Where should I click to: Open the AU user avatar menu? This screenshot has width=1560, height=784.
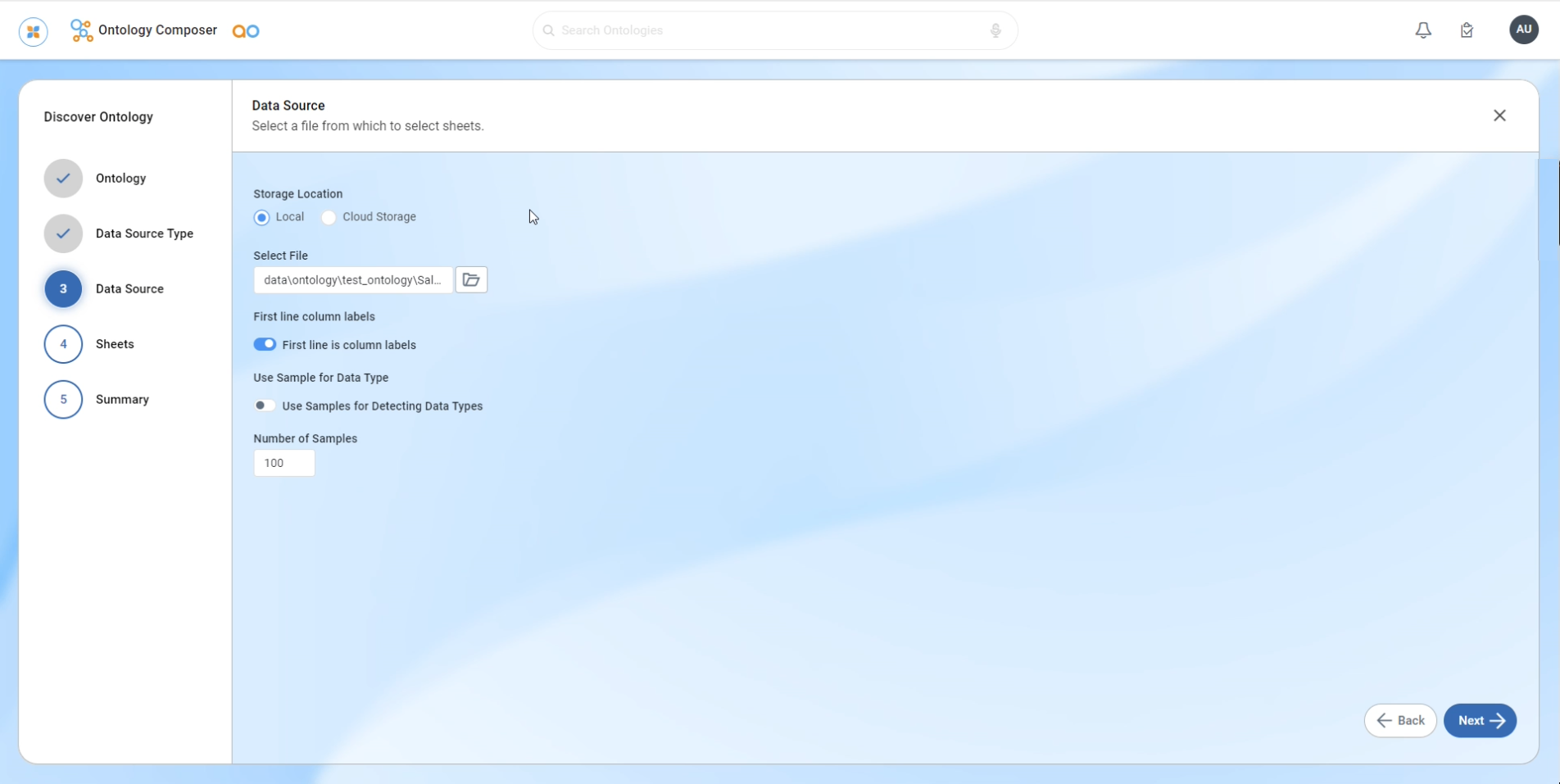pos(1523,29)
